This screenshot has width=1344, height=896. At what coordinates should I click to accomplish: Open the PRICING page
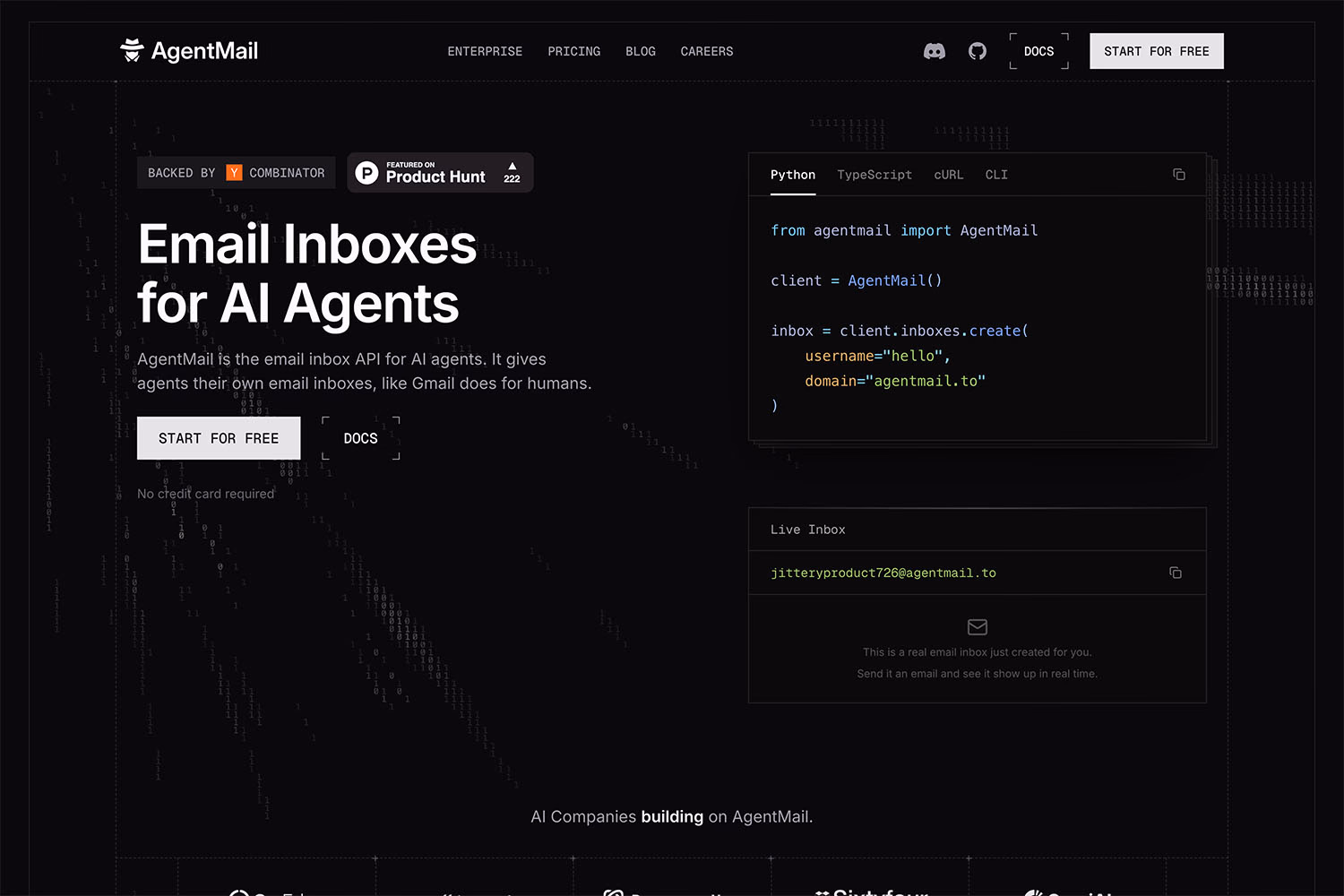pos(573,51)
